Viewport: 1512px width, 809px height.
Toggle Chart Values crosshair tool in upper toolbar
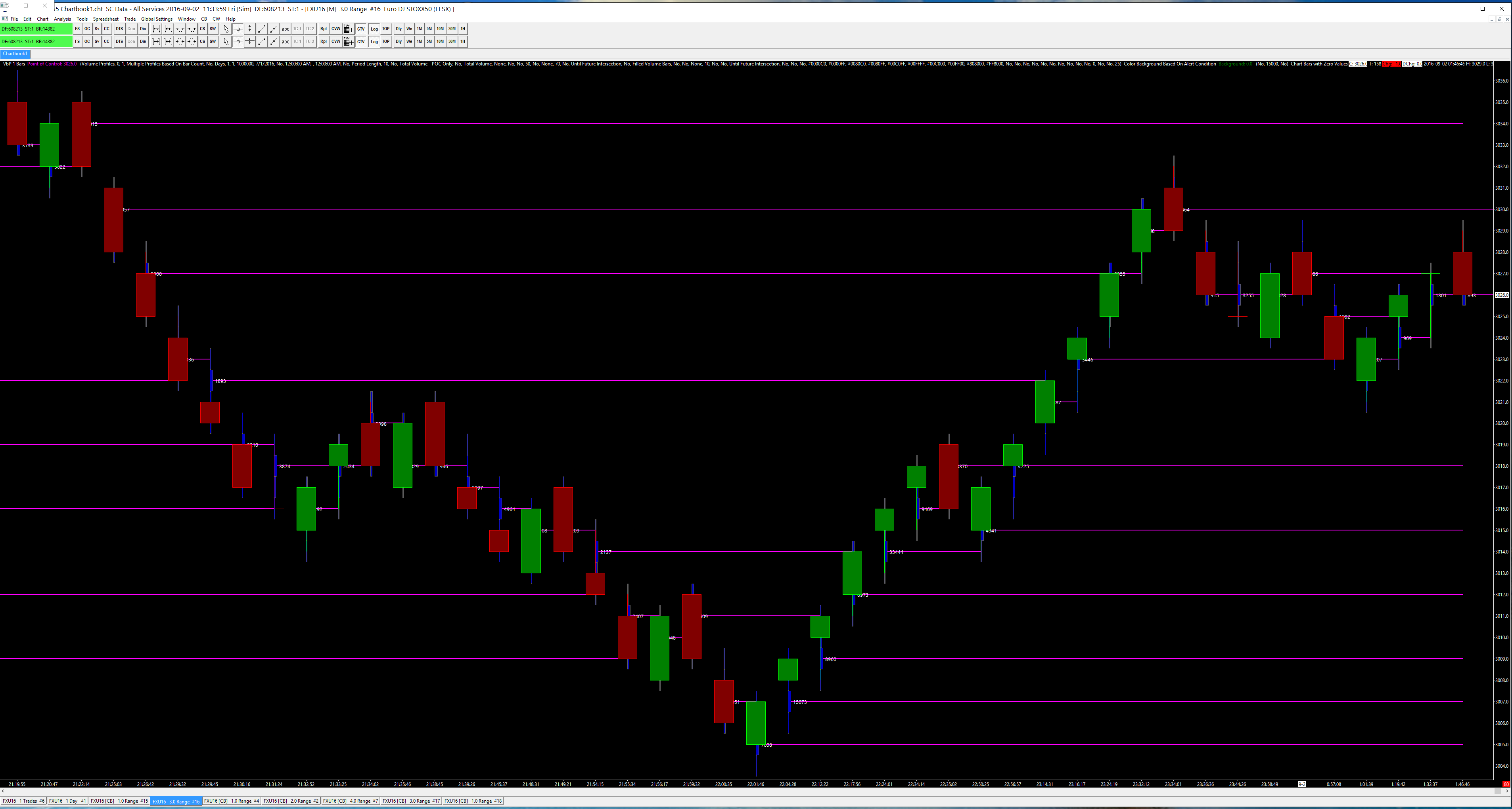click(238, 29)
